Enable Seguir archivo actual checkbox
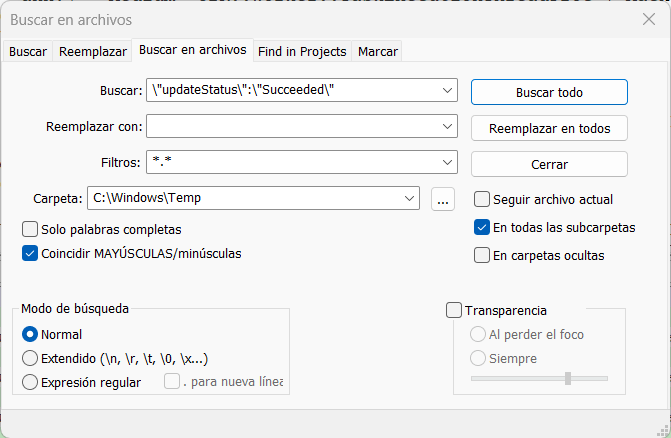The image size is (671, 438). pos(482,199)
